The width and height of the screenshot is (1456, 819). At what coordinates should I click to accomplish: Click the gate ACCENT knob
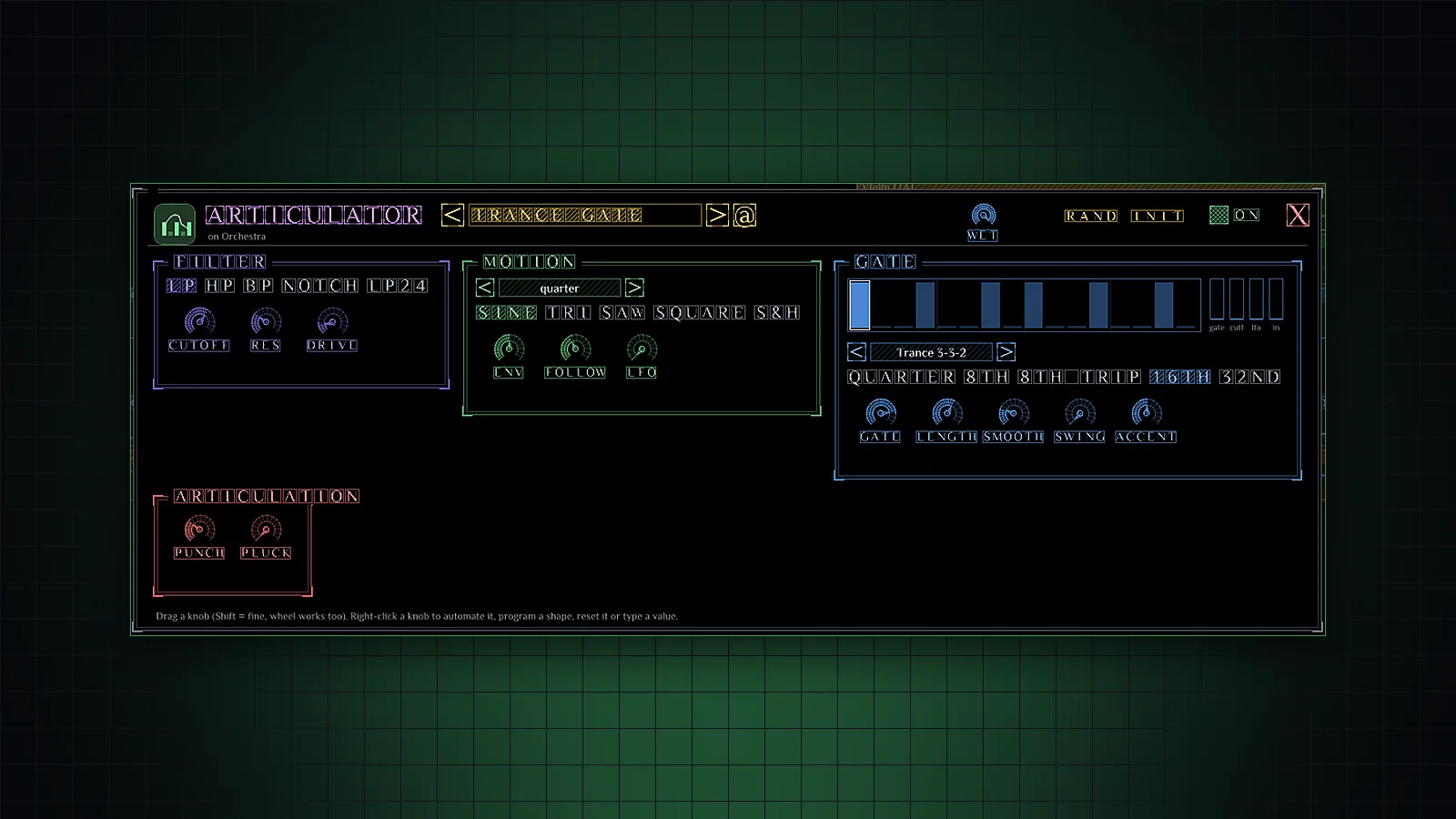pyautogui.click(x=1146, y=412)
